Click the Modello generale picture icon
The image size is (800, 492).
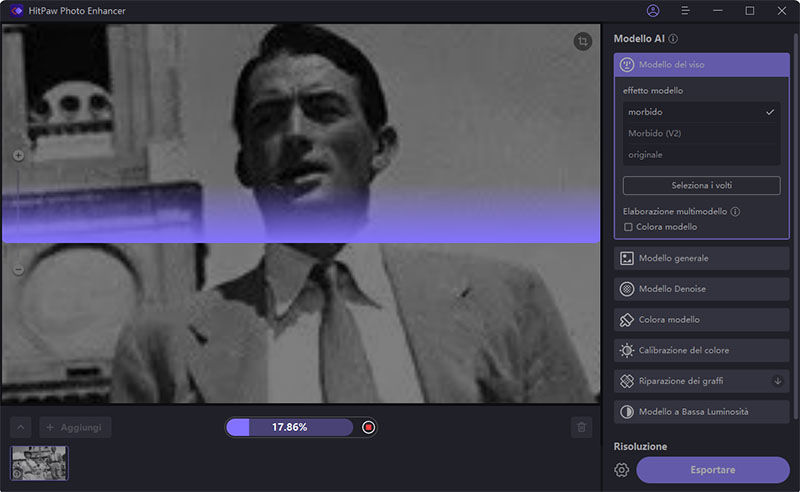coord(627,258)
